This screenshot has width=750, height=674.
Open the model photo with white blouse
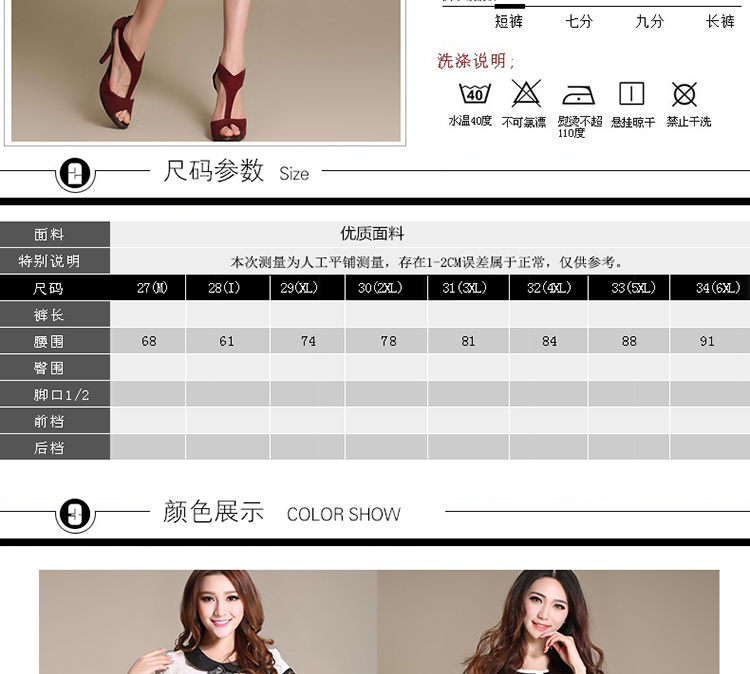[208, 622]
